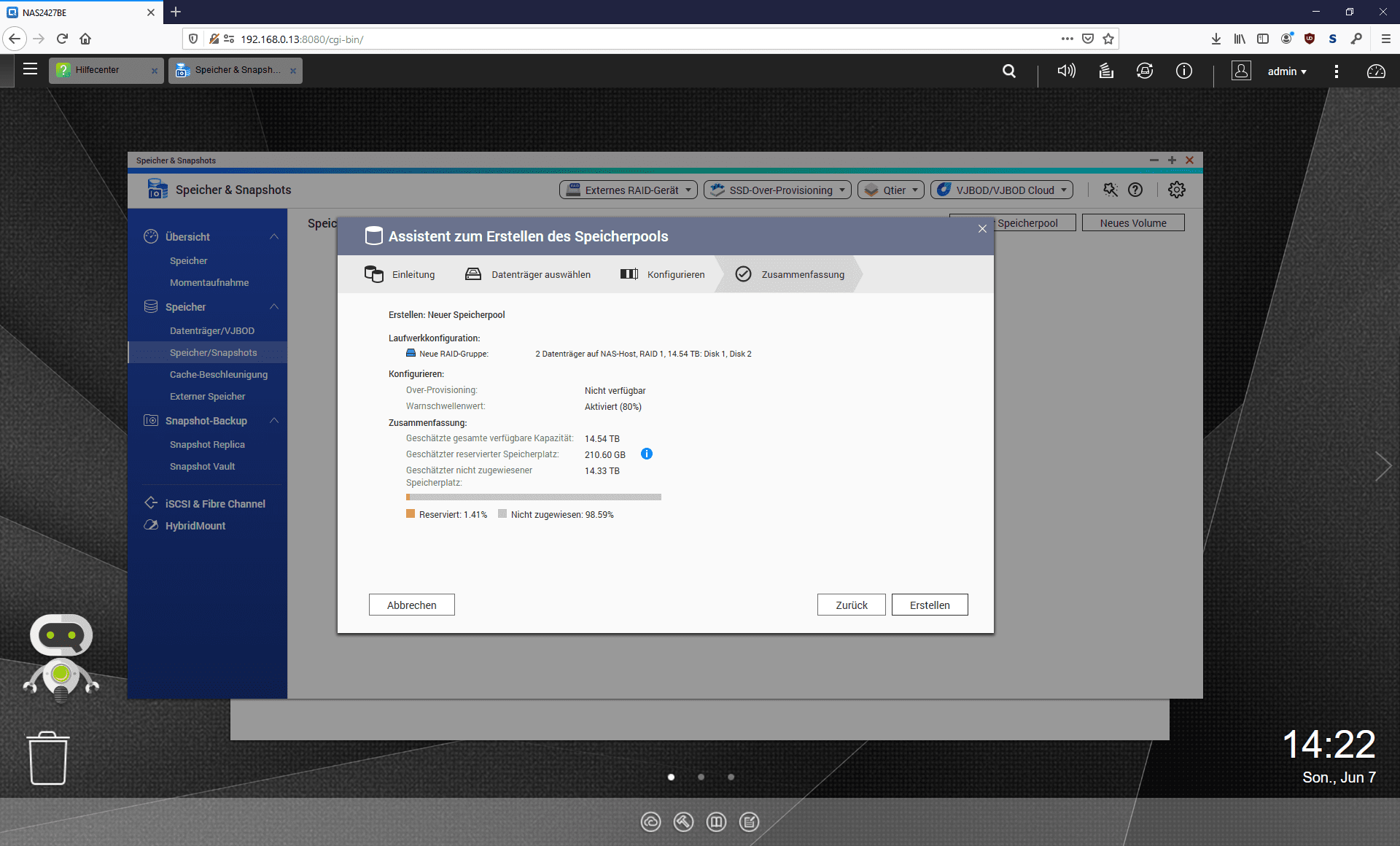
Task: Click the Erstellen button to confirm
Action: point(930,605)
